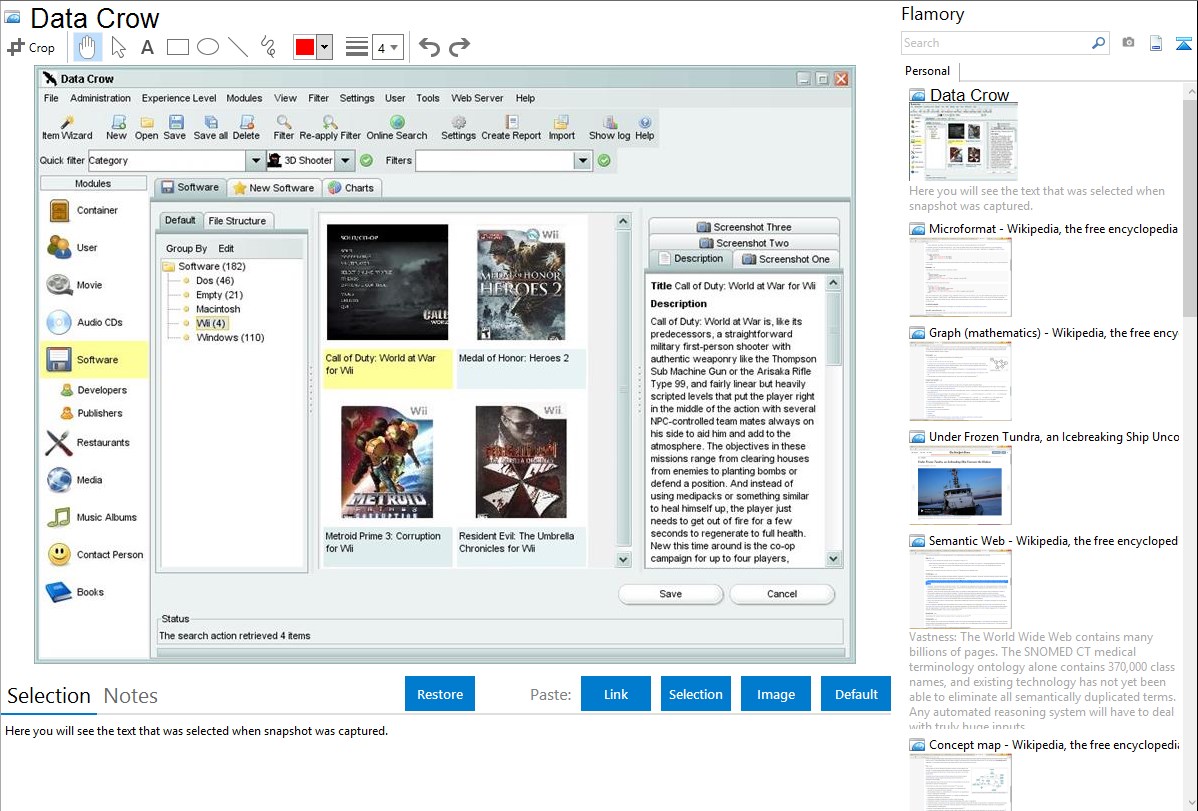
Task: Open the 3D Shooter value dropdown
Action: [345, 161]
